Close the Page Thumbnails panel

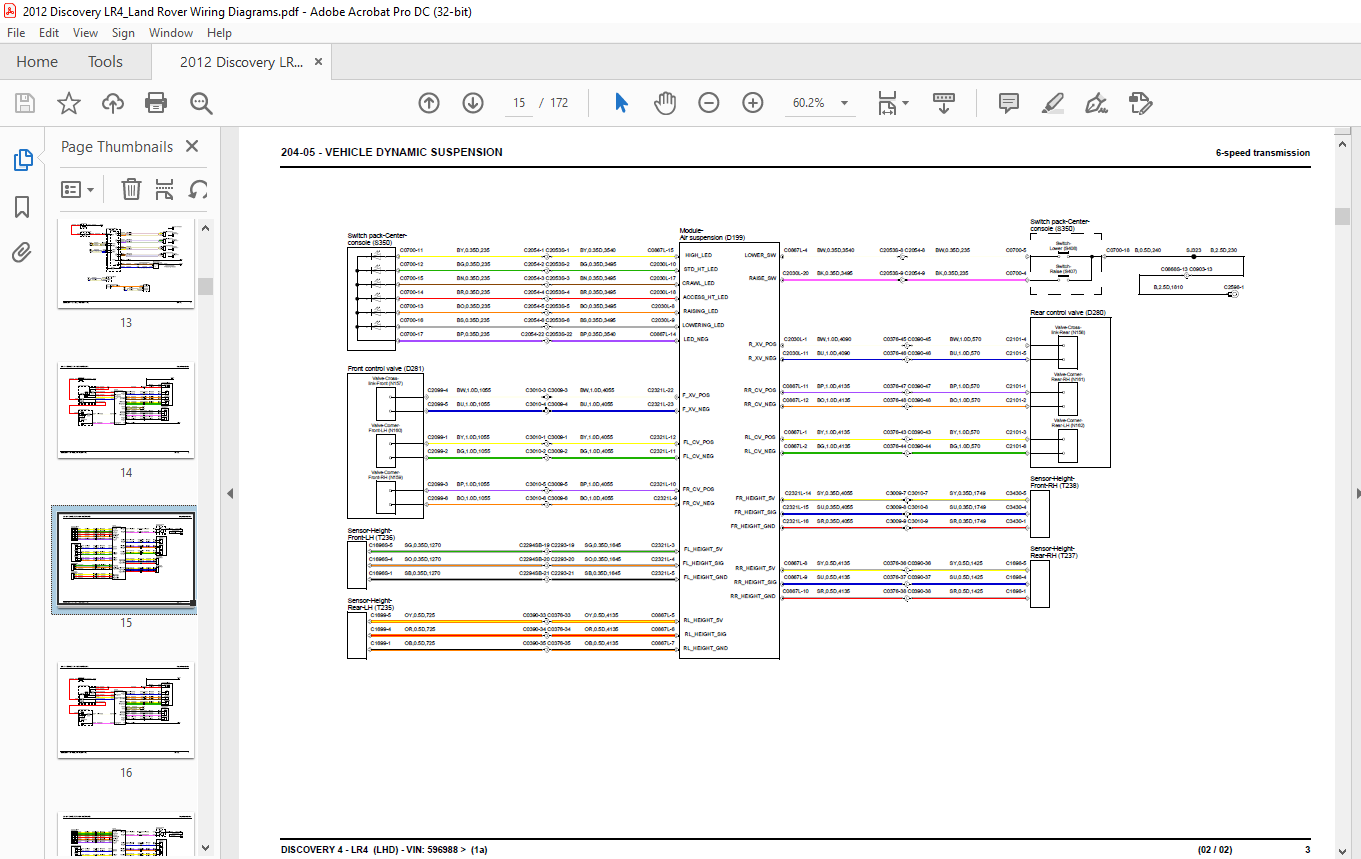[192, 147]
